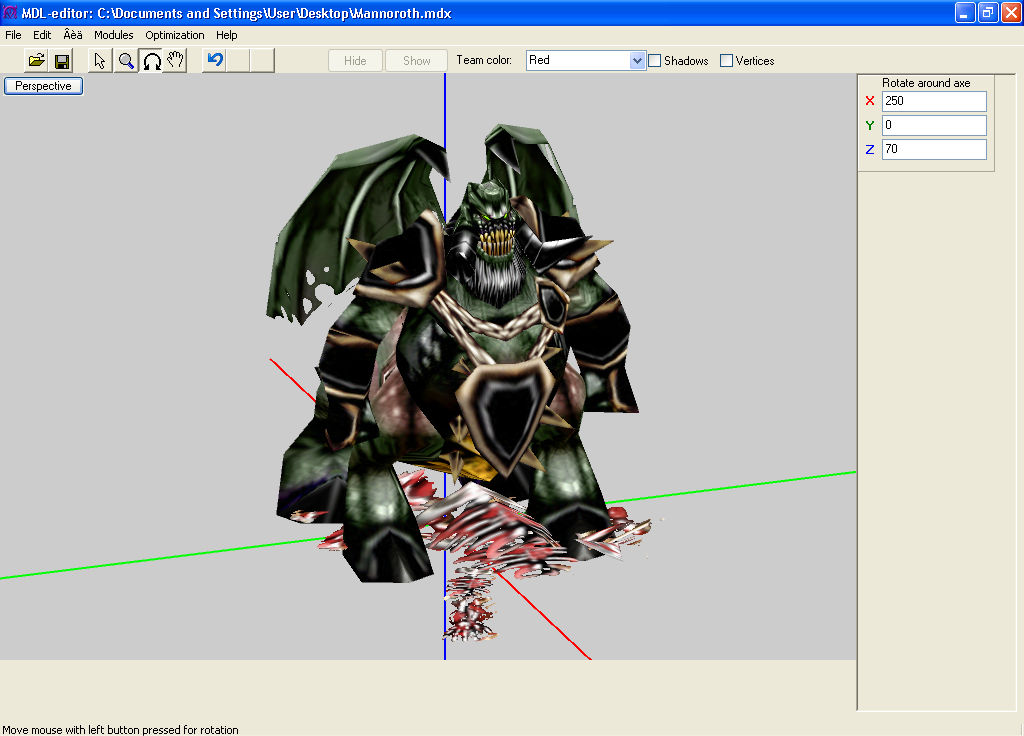This screenshot has height=736, width=1024.
Task: Click the Hide button
Action: [x=355, y=61]
